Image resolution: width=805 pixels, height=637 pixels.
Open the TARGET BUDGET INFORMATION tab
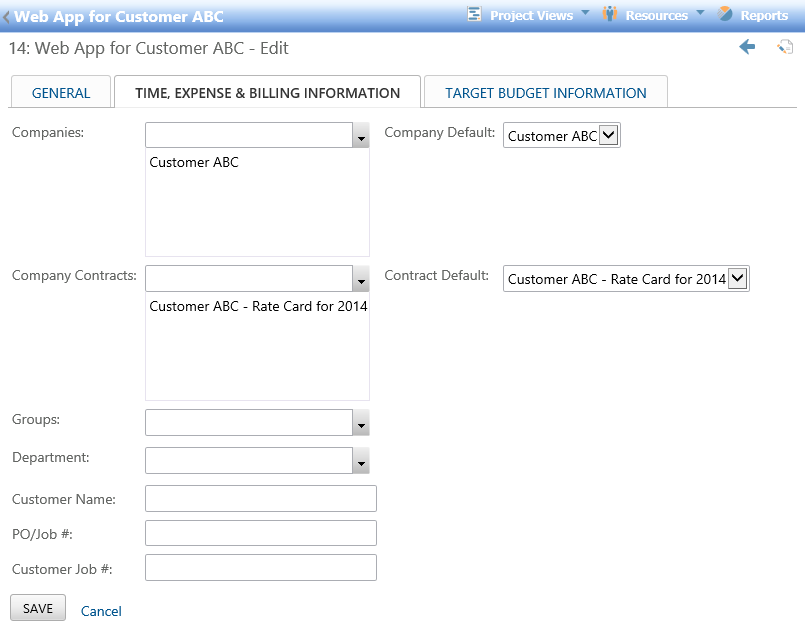pos(545,91)
